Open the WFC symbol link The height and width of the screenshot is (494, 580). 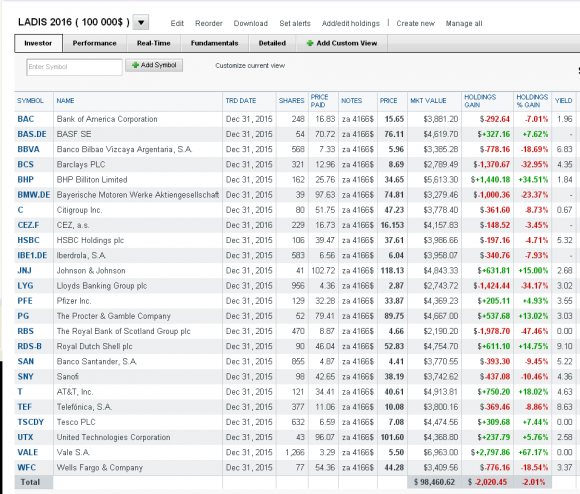pyautogui.click(x=27, y=468)
